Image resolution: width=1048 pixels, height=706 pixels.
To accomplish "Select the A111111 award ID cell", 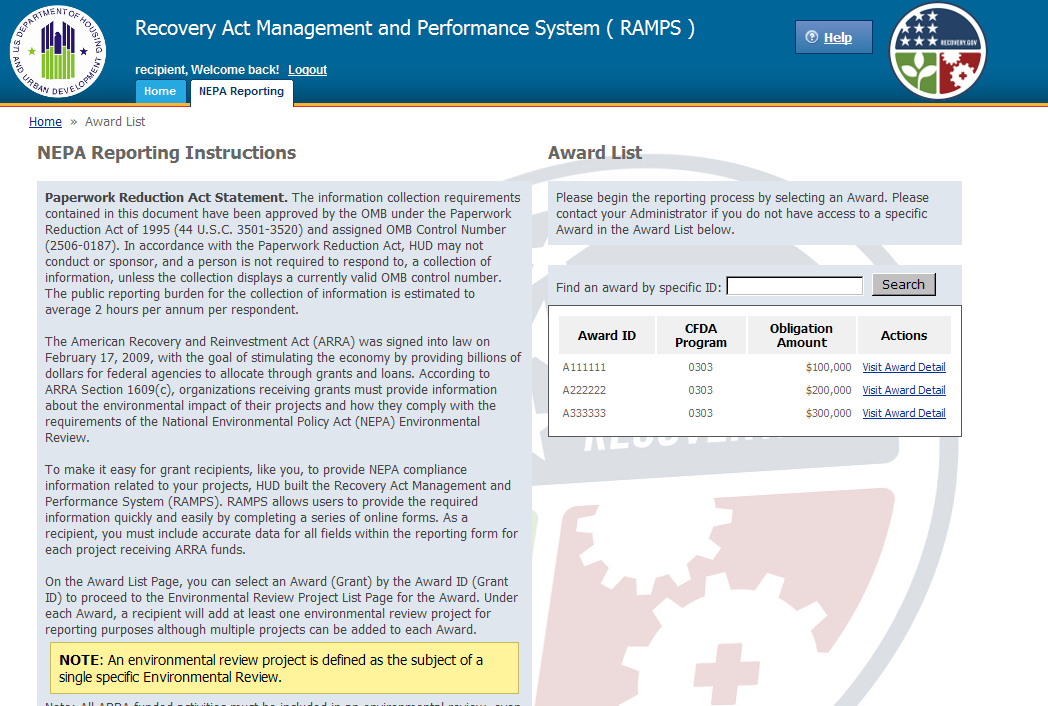I will coord(584,367).
